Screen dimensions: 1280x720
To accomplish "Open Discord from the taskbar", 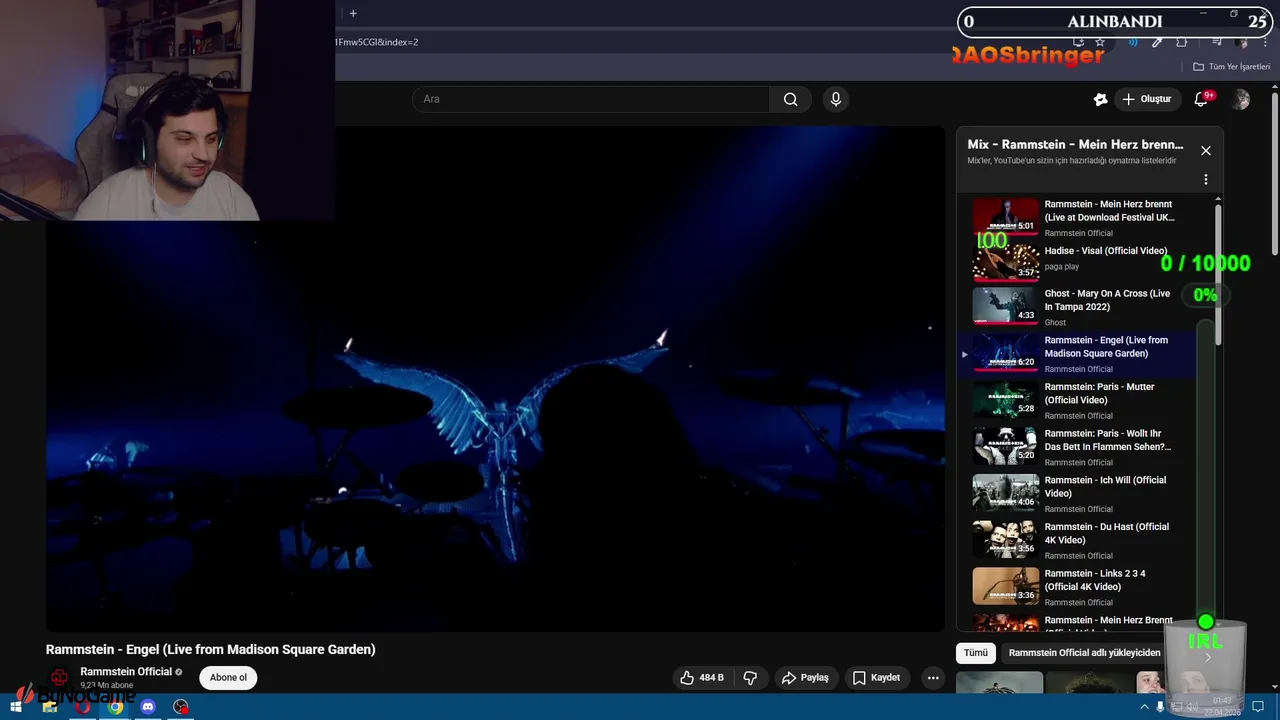I will click(148, 707).
